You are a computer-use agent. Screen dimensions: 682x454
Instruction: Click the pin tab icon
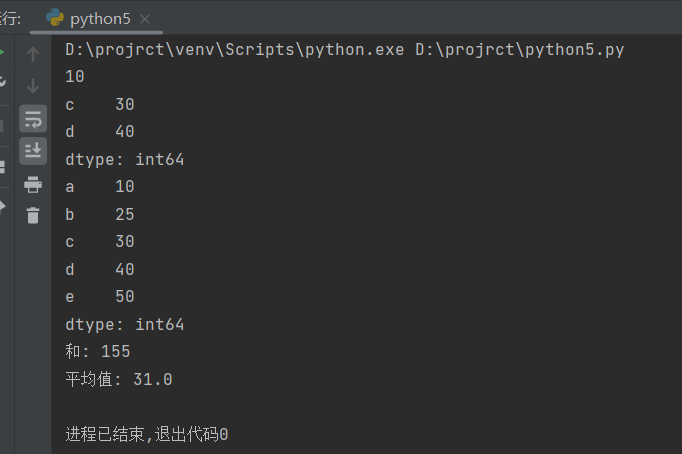3,207
